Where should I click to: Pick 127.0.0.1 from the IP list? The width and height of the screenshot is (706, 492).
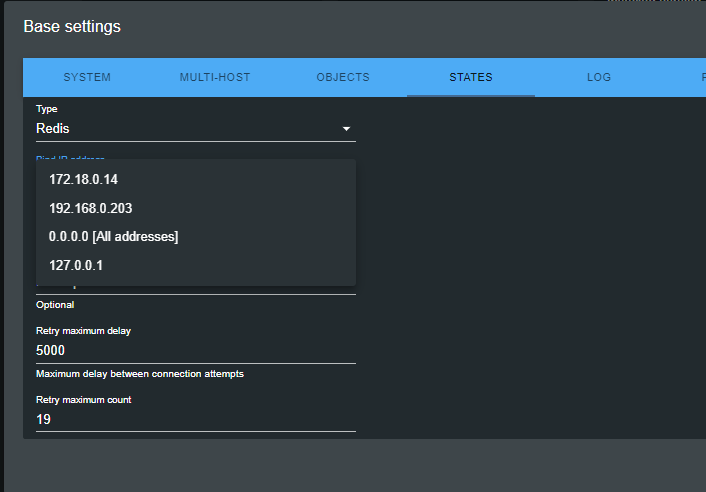195,266
